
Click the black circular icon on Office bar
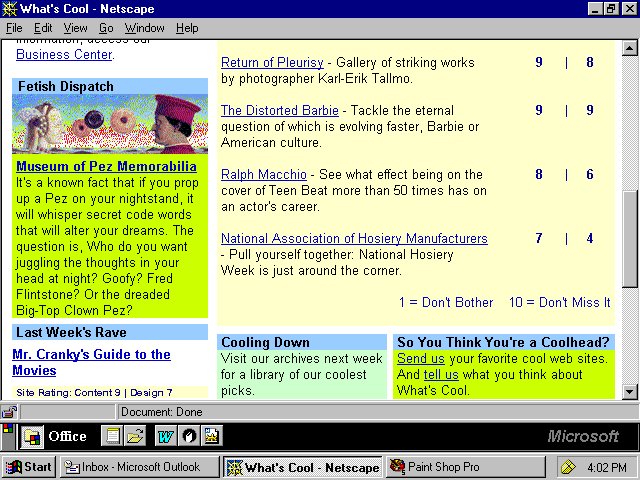click(x=189, y=436)
